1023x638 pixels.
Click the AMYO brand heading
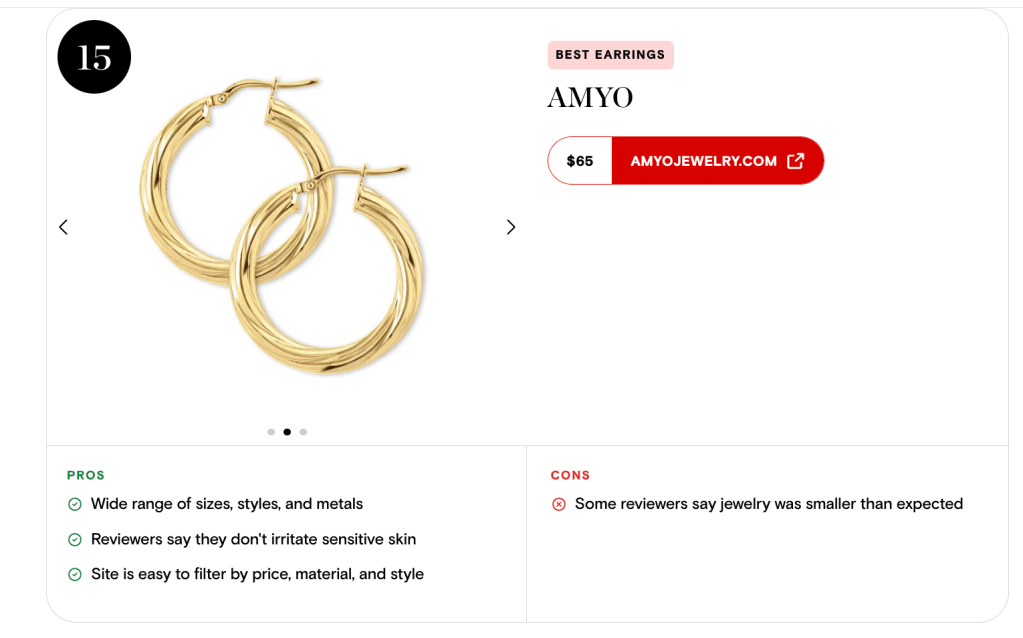[x=590, y=98]
